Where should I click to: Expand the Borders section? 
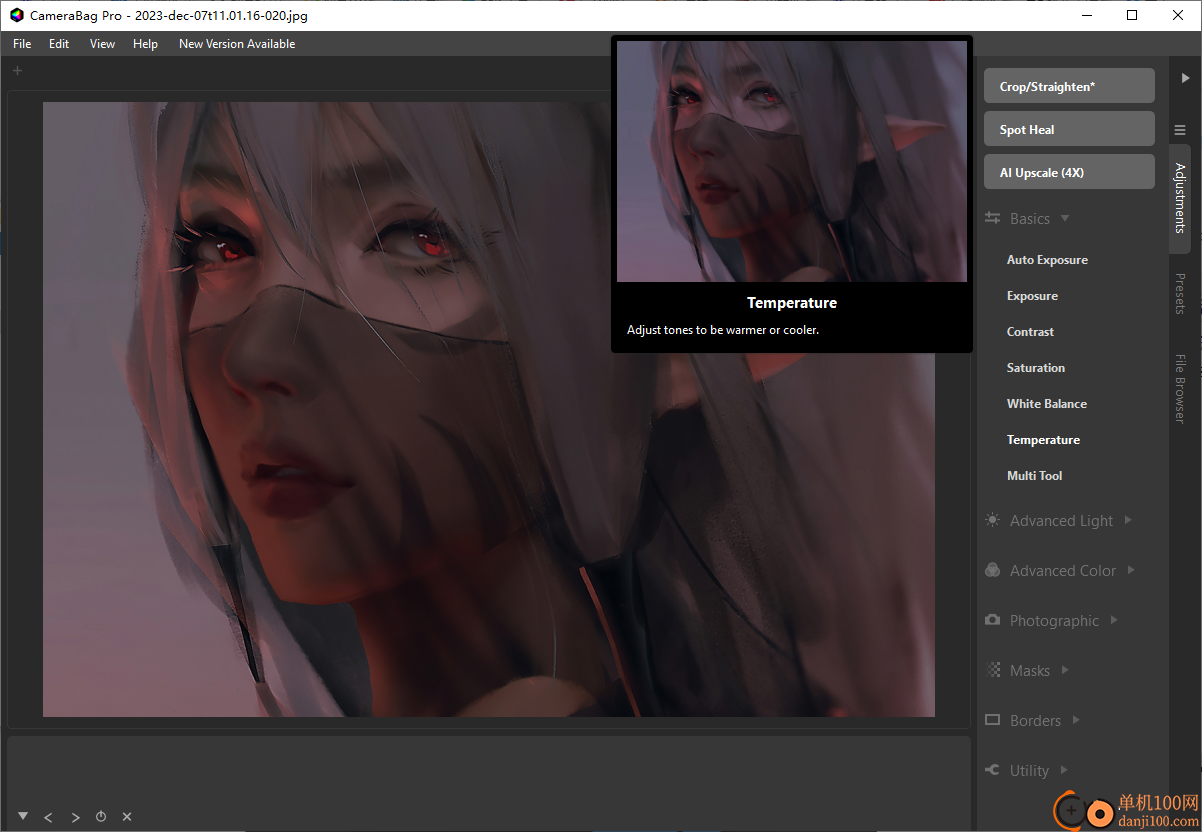pos(1076,720)
